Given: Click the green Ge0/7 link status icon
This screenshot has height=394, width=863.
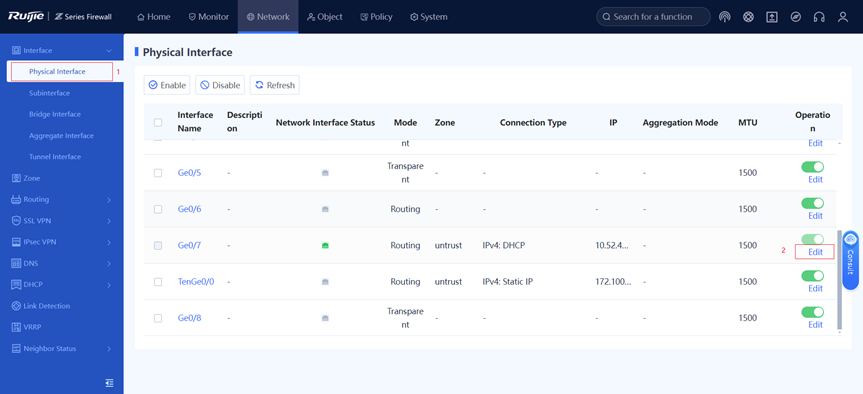Looking at the screenshot, I should coord(325,245).
